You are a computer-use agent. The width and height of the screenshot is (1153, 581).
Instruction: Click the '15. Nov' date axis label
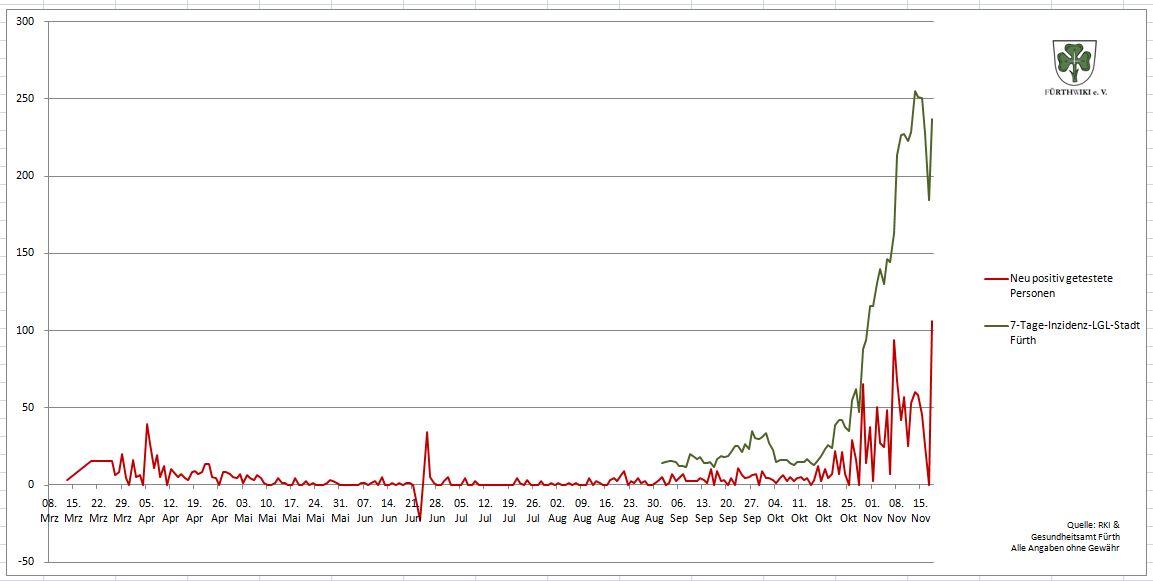tap(920, 510)
